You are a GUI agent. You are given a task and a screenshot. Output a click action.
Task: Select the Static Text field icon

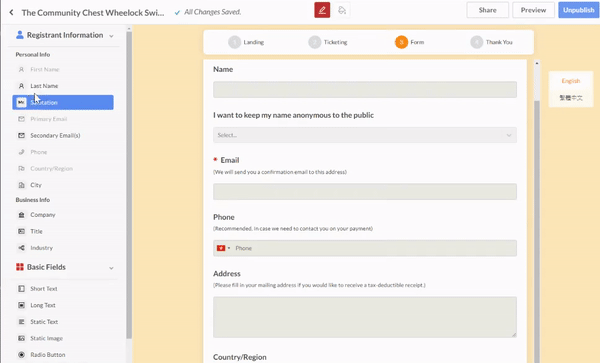pyautogui.click(x=21, y=322)
